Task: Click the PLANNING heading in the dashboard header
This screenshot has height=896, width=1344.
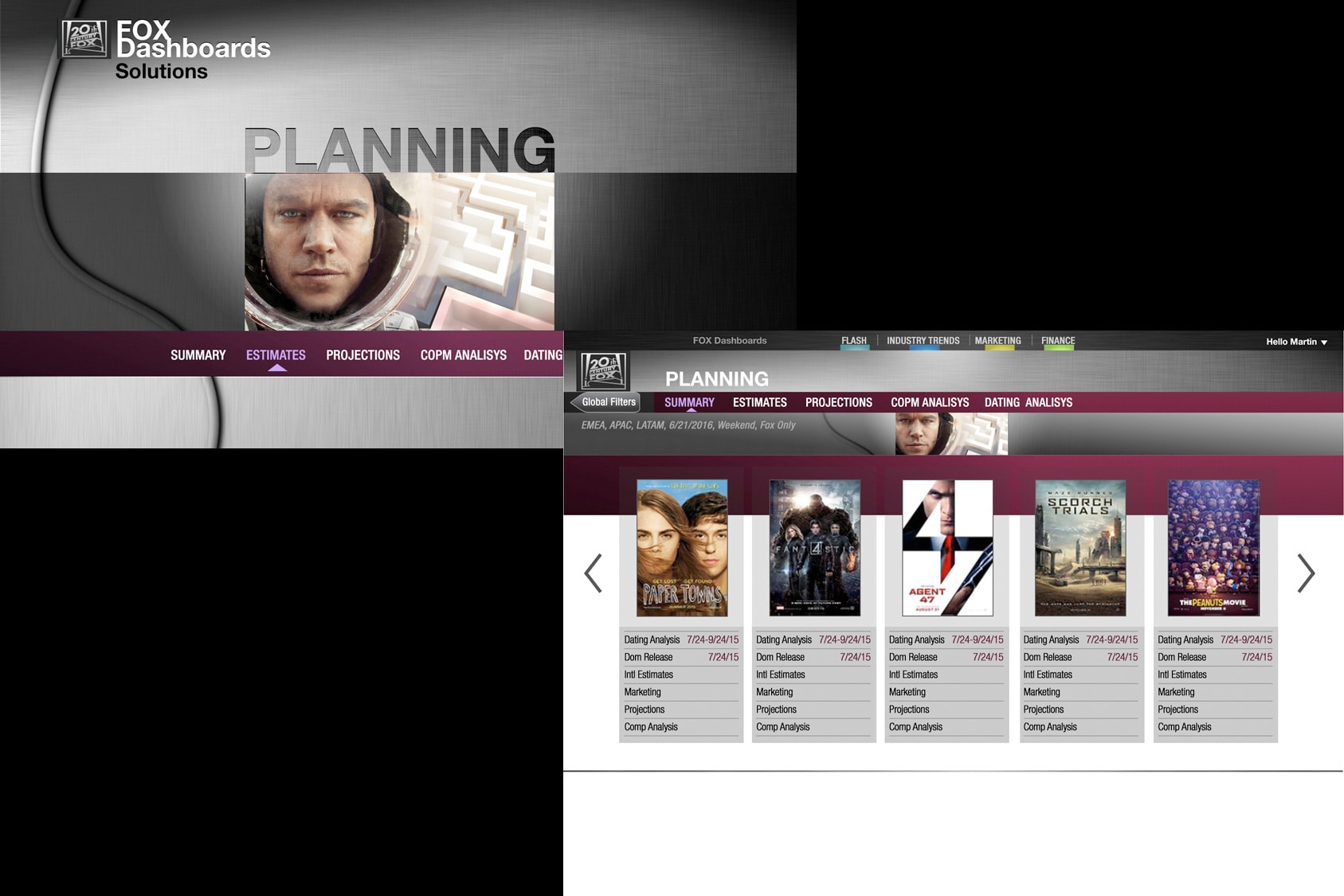Action: [717, 379]
